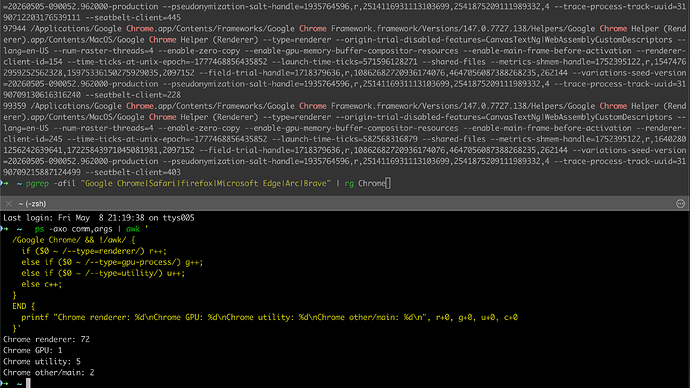Click the "else c++;" script line
The image size is (690, 388).
pyautogui.click(x=42, y=284)
